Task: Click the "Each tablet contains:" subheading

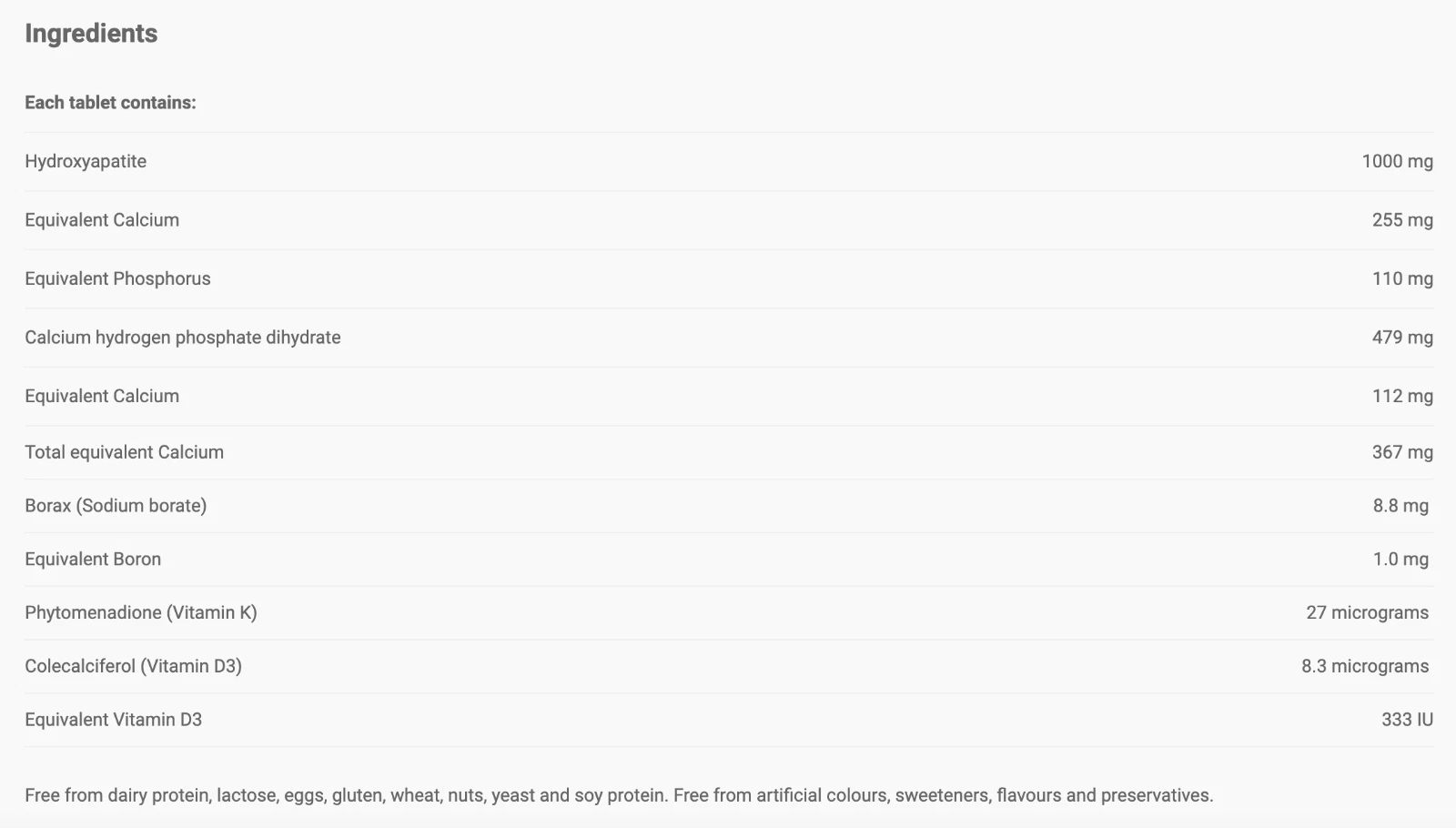Action: (110, 103)
